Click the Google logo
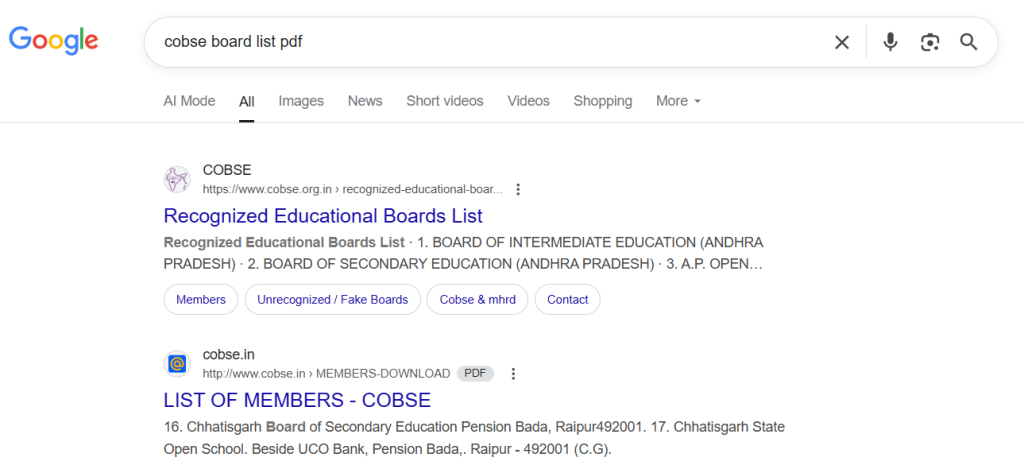The height and width of the screenshot is (469, 1024). pos(54,41)
